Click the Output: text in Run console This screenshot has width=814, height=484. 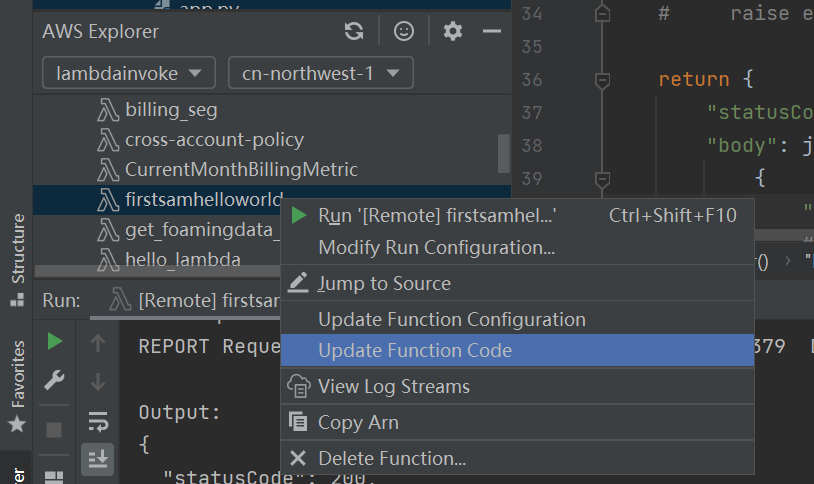(180, 412)
